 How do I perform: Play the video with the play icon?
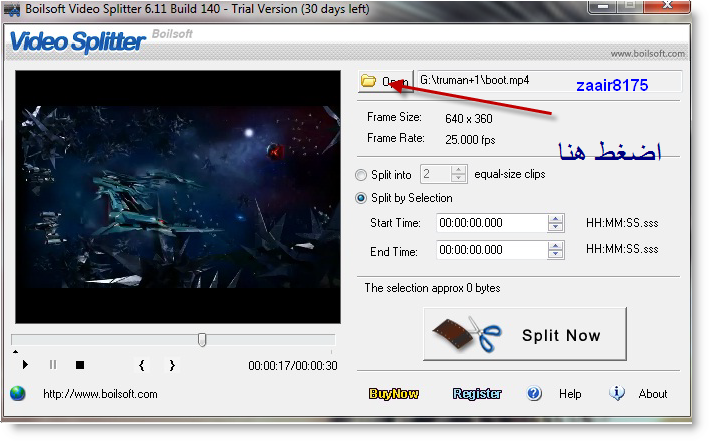pyautogui.click(x=25, y=365)
